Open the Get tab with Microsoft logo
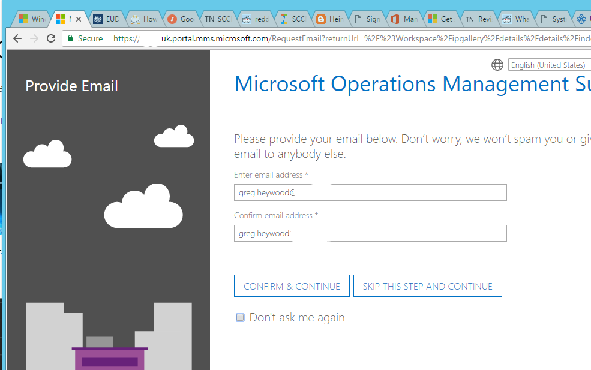Screen dimensions: 591x370 point(441,19)
